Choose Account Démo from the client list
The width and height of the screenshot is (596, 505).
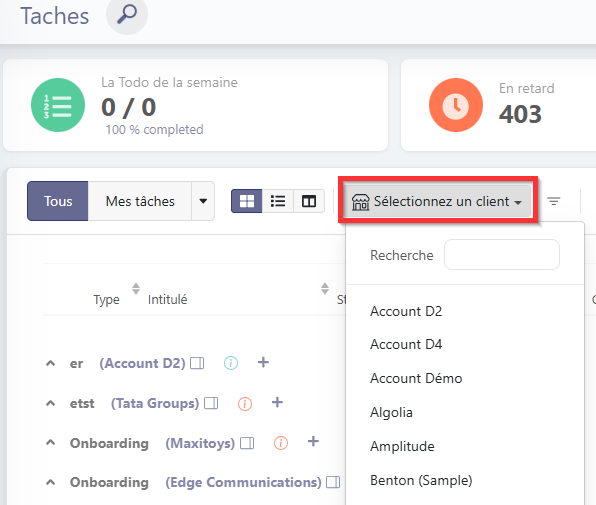416,378
